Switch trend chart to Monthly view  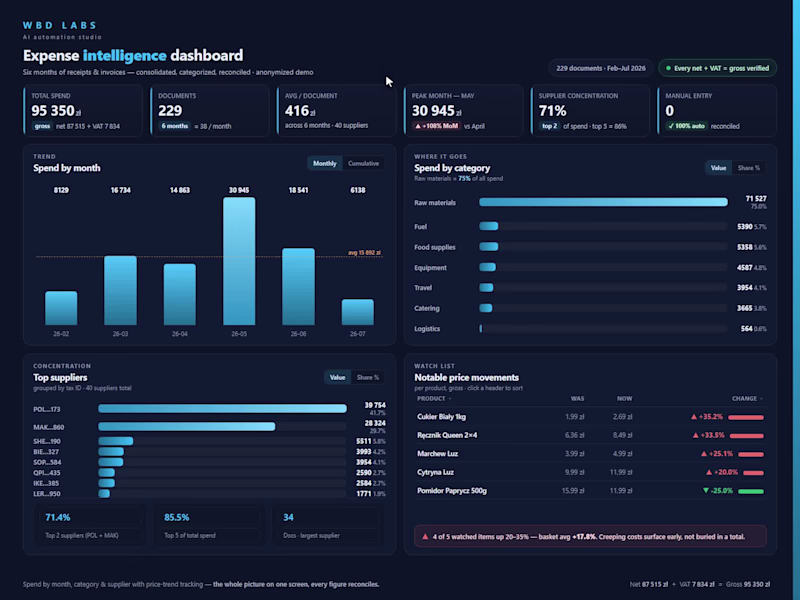tap(324, 163)
